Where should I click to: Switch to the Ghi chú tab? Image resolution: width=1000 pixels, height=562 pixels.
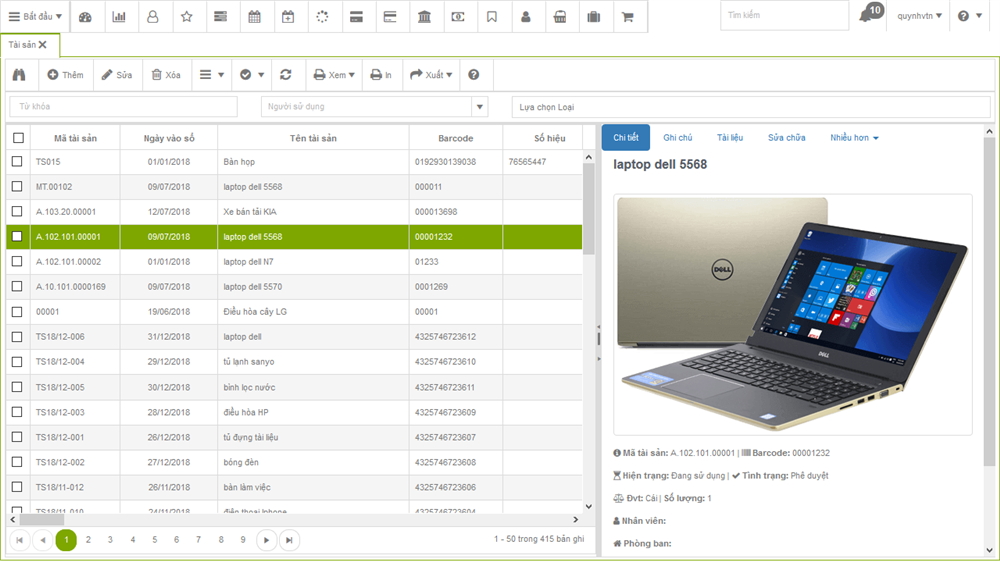click(677, 138)
